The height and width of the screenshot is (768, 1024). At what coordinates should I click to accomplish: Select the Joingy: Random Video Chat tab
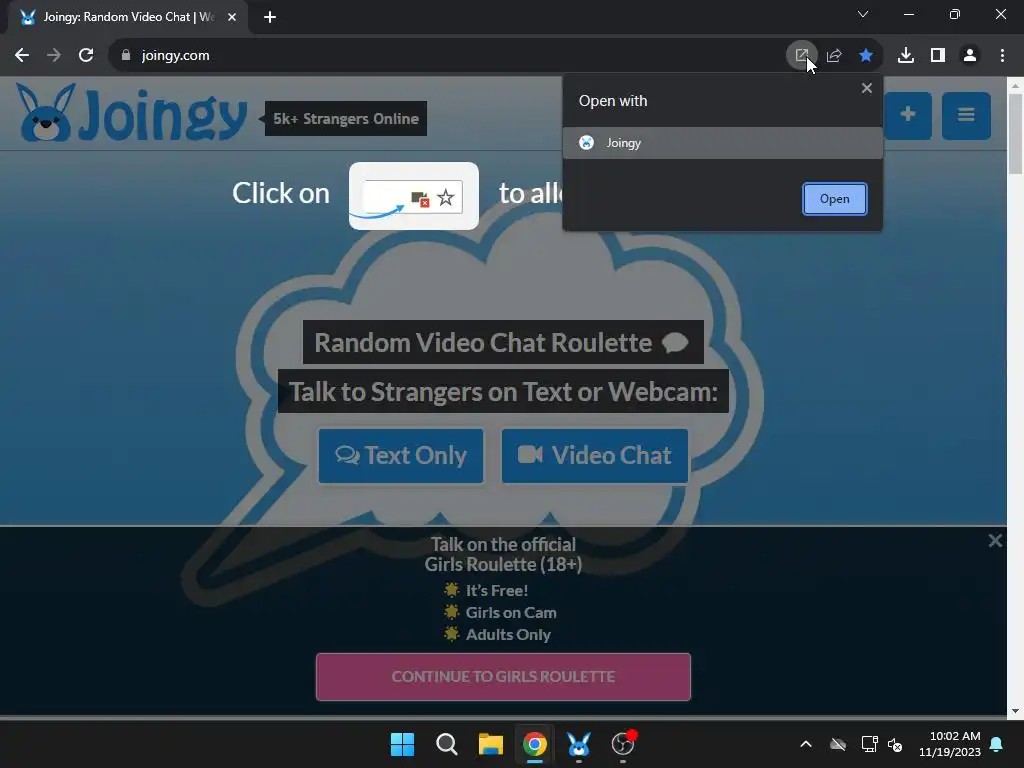[127, 17]
